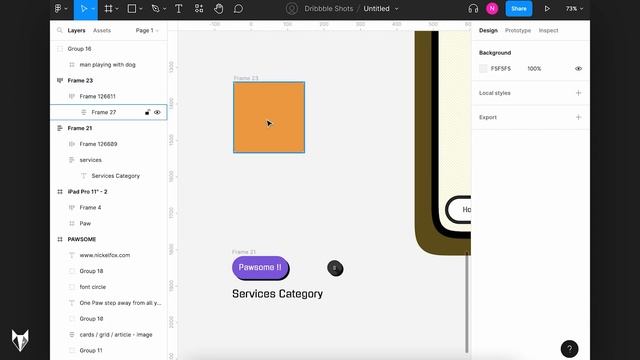Toggle background color visibility eye
Viewport: 640px width, 360px height.
(578, 69)
